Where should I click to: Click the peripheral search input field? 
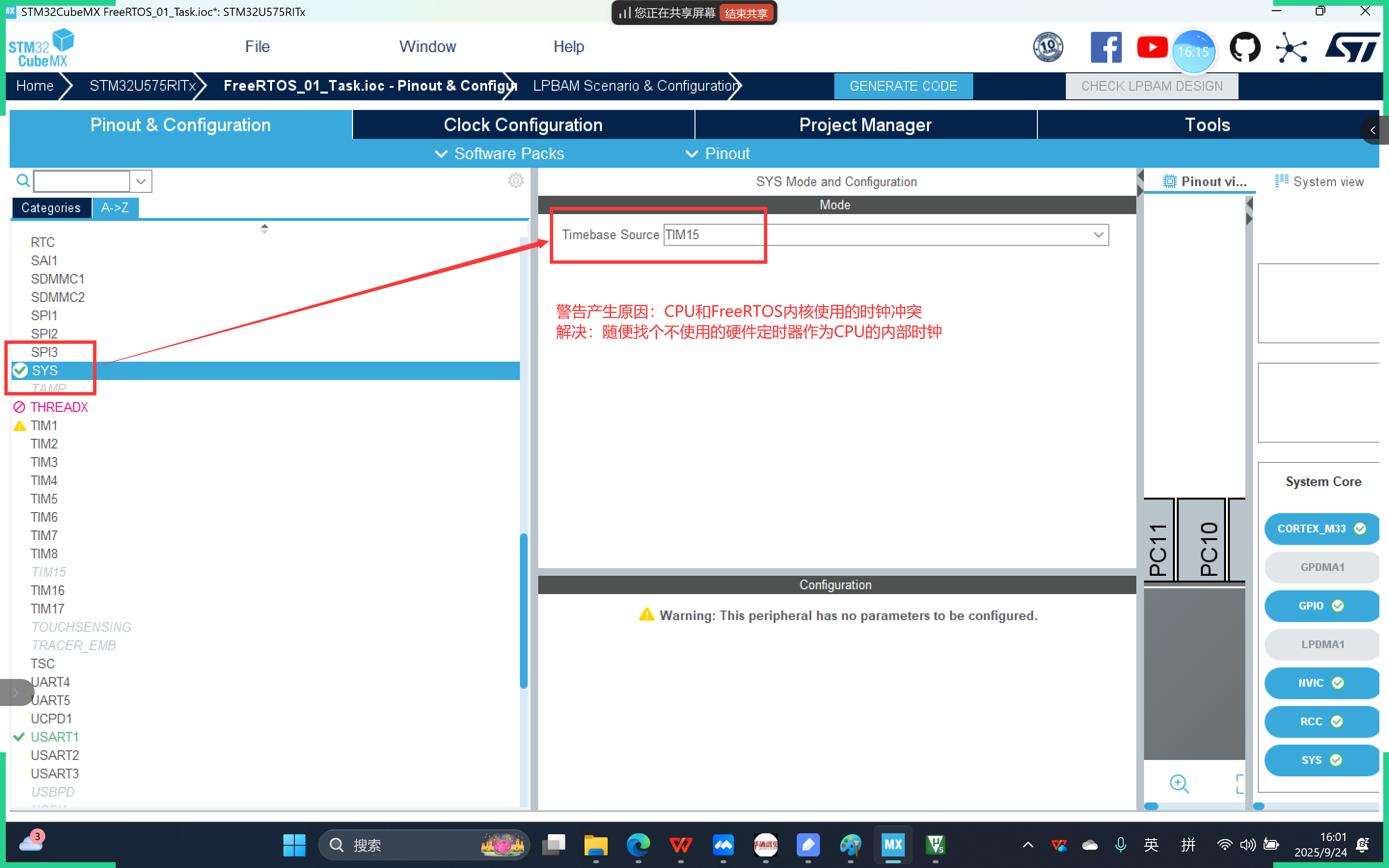click(82, 181)
